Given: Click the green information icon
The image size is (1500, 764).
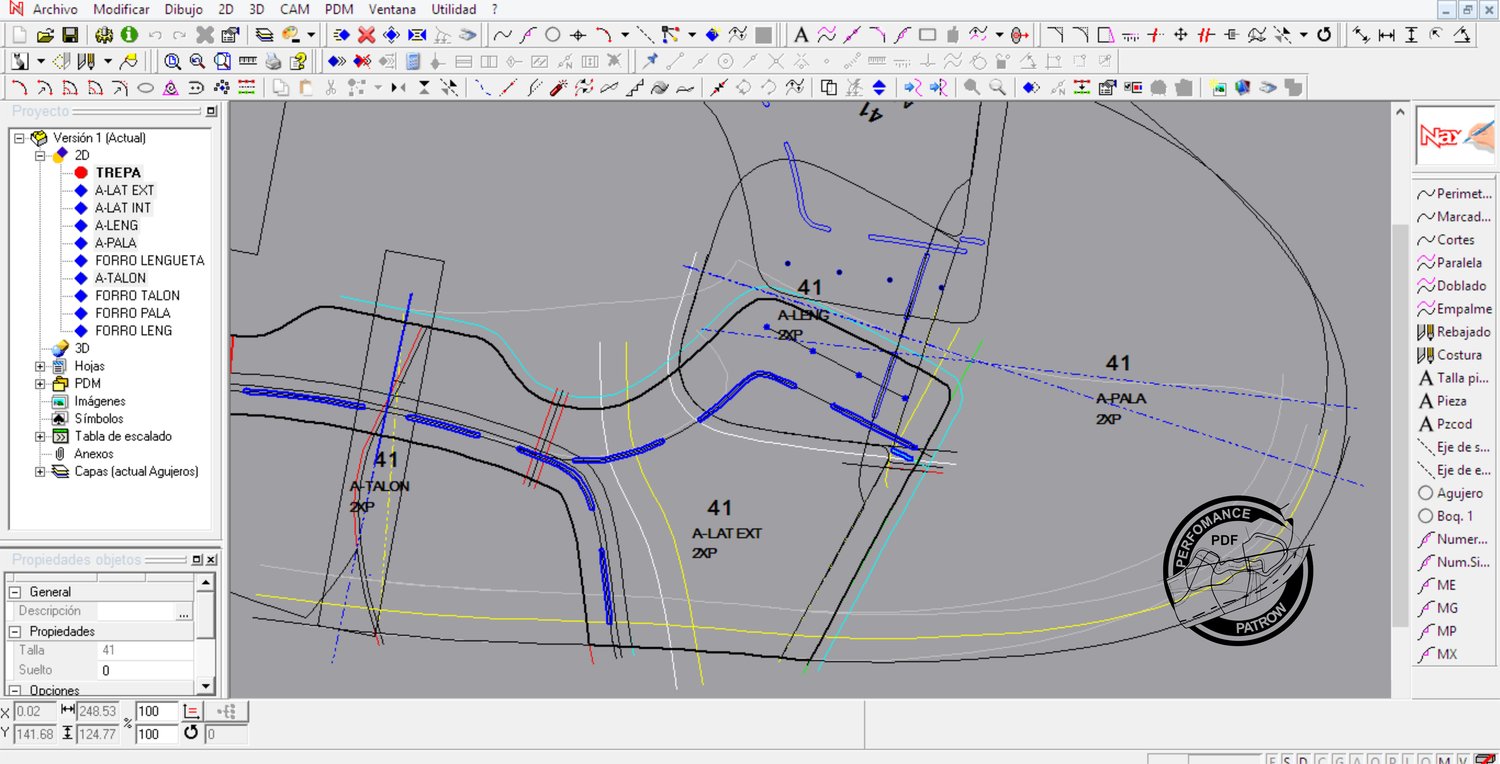Looking at the screenshot, I should [129, 35].
